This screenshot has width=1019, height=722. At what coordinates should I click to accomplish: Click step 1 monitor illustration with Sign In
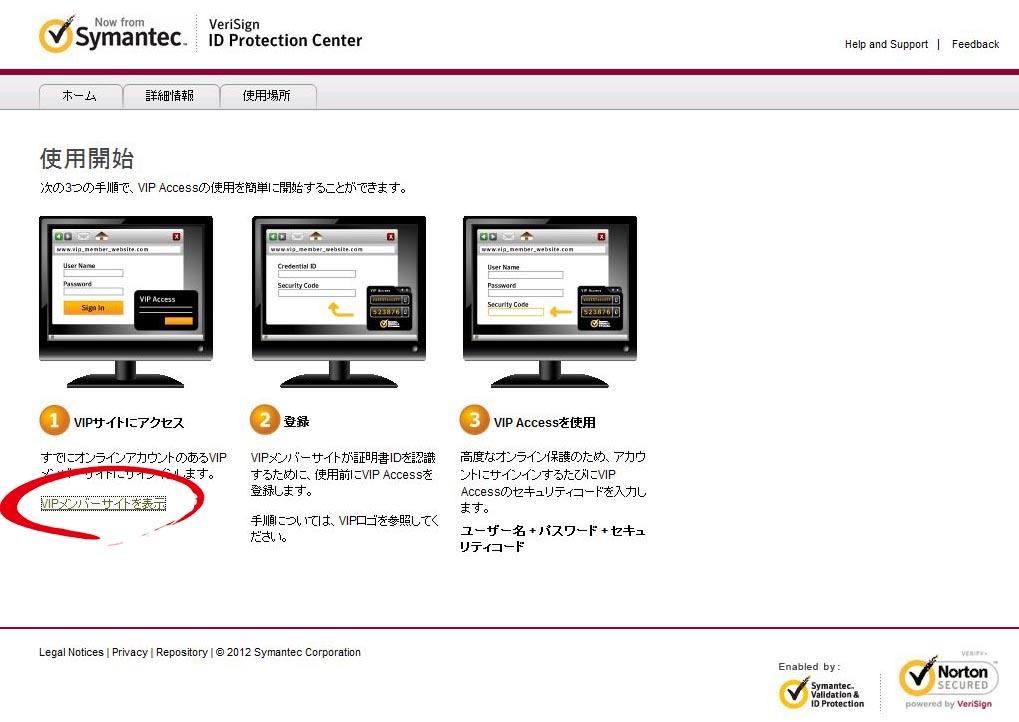coord(126,302)
